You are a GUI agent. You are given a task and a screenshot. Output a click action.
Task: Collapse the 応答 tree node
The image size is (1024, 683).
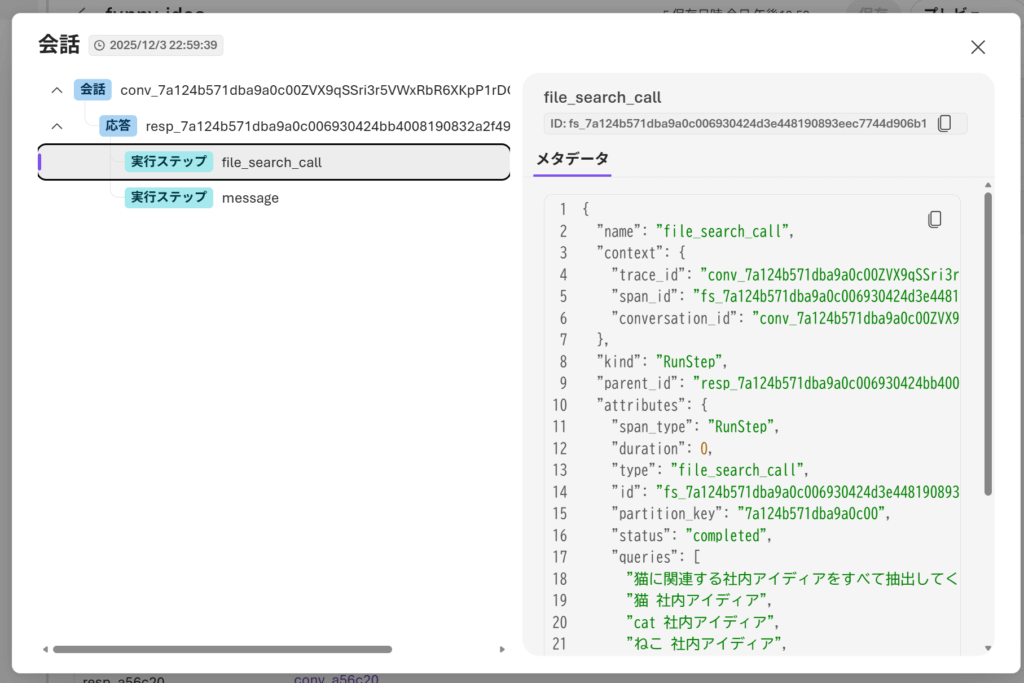[x=57, y=126]
